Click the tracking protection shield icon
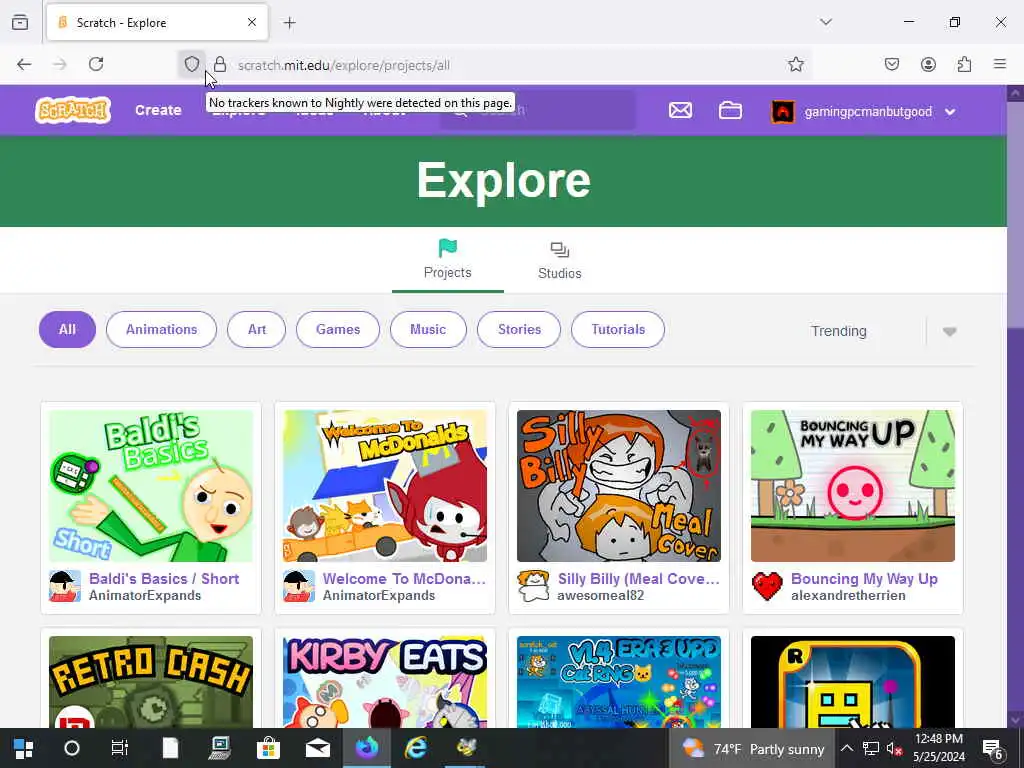The width and height of the screenshot is (1024, 768). click(x=191, y=64)
